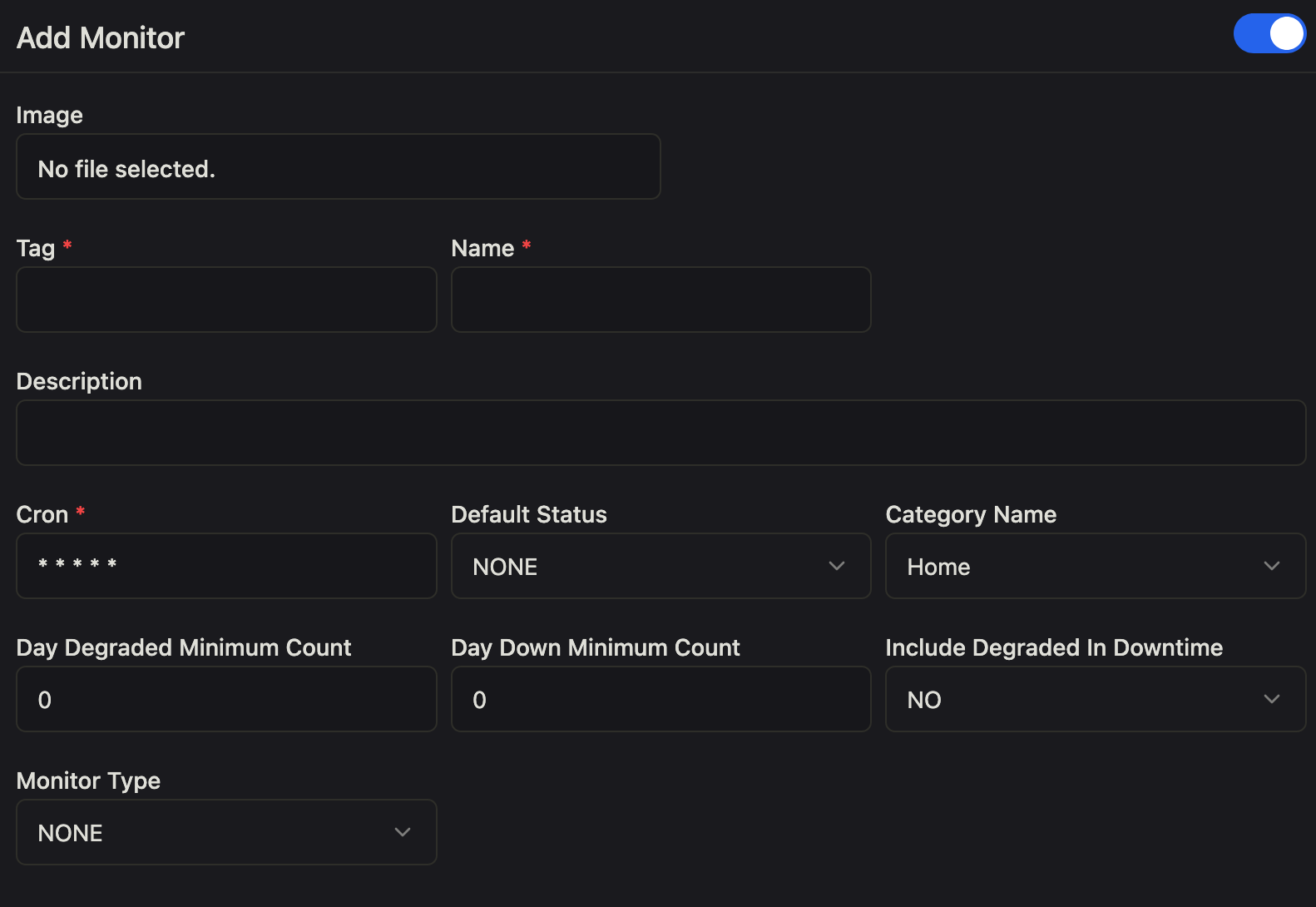Click the Monitor Type label
The width and height of the screenshot is (1316, 907).
(x=88, y=781)
